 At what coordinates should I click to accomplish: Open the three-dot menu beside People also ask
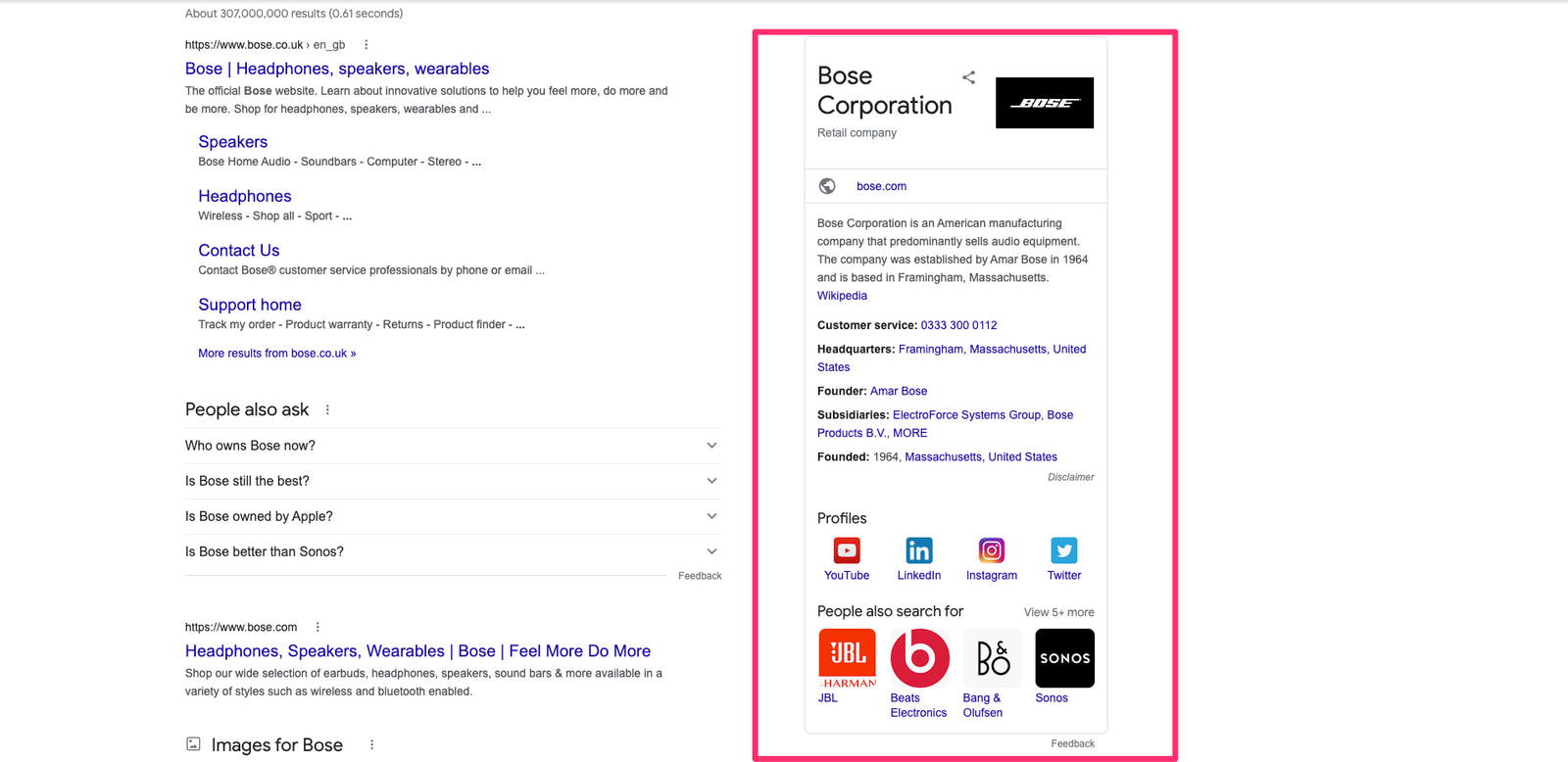click(x=327, y=410)
